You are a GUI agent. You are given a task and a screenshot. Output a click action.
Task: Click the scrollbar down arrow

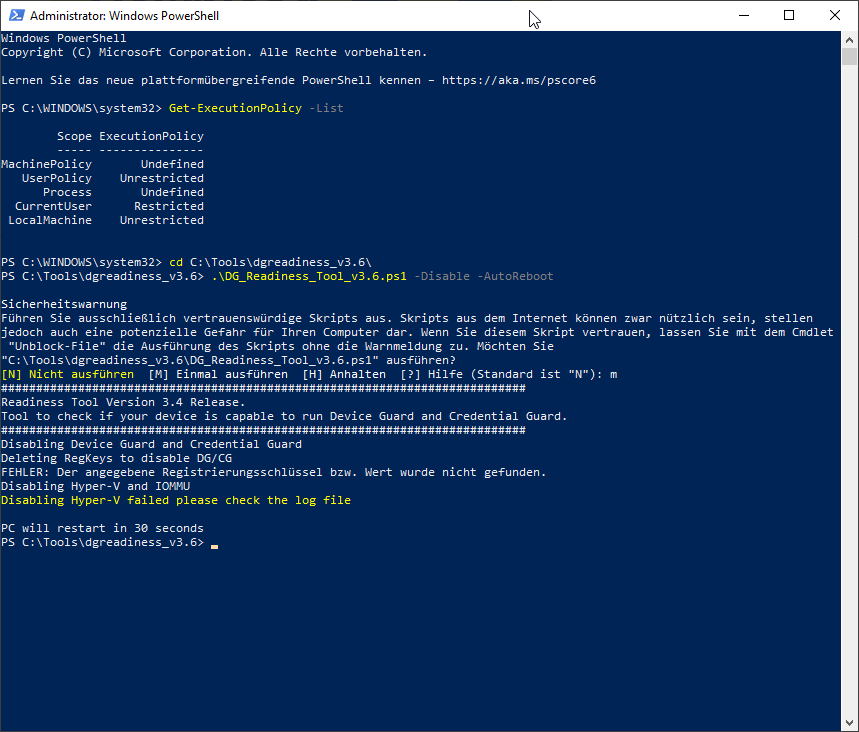(x=850, y=723)
